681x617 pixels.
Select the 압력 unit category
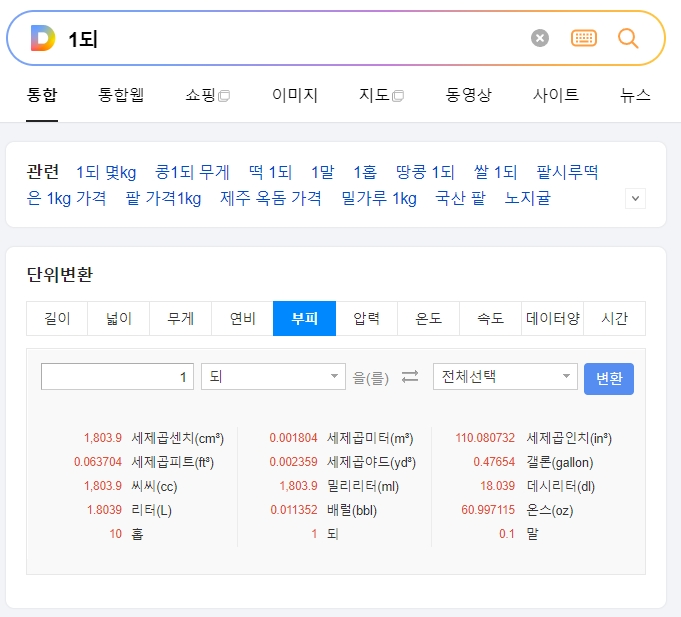[367, 318]
